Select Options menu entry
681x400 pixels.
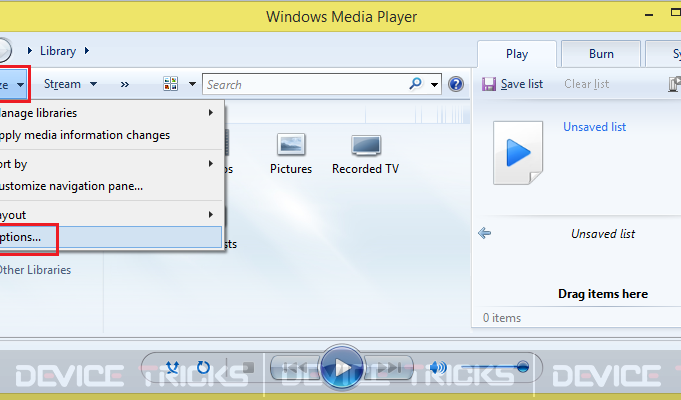pyautogui.click(x=111, y=237)
